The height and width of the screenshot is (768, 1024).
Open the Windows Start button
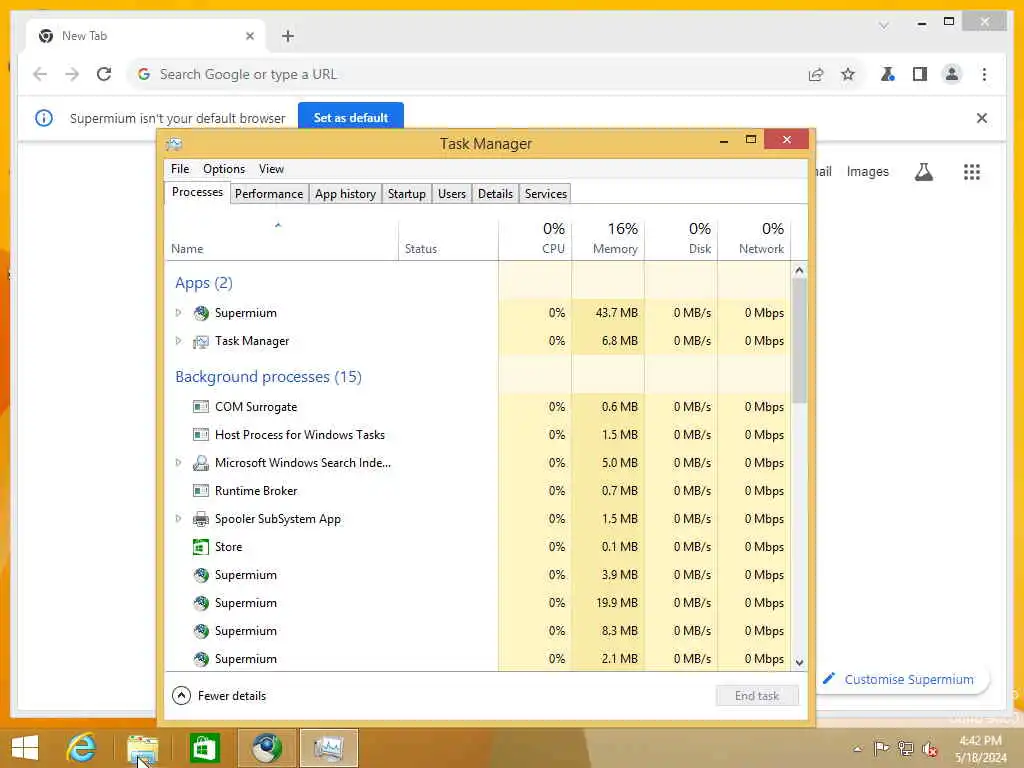tap(25, 748)
